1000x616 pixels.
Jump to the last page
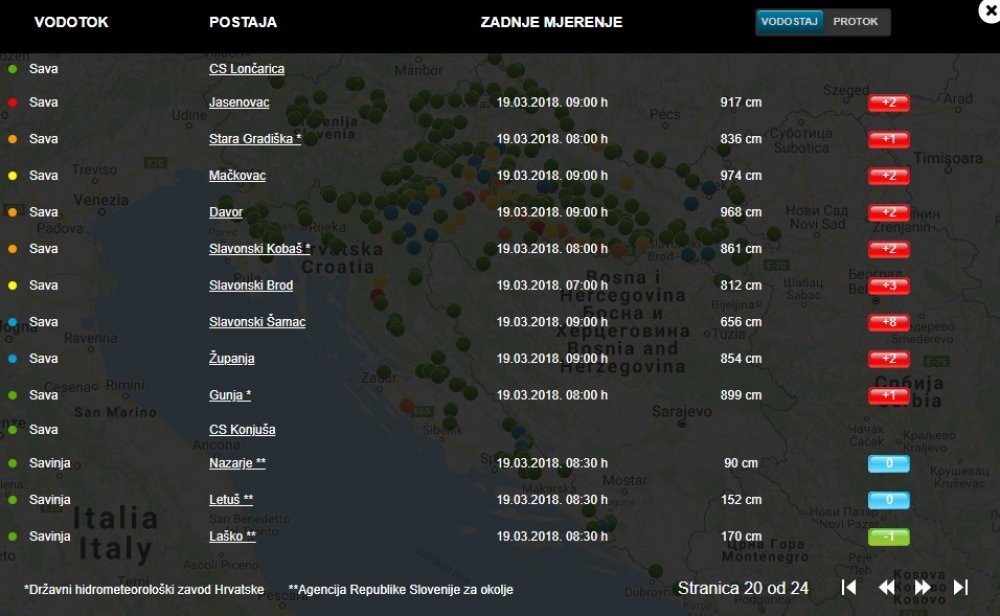click(x=961, y=587)
